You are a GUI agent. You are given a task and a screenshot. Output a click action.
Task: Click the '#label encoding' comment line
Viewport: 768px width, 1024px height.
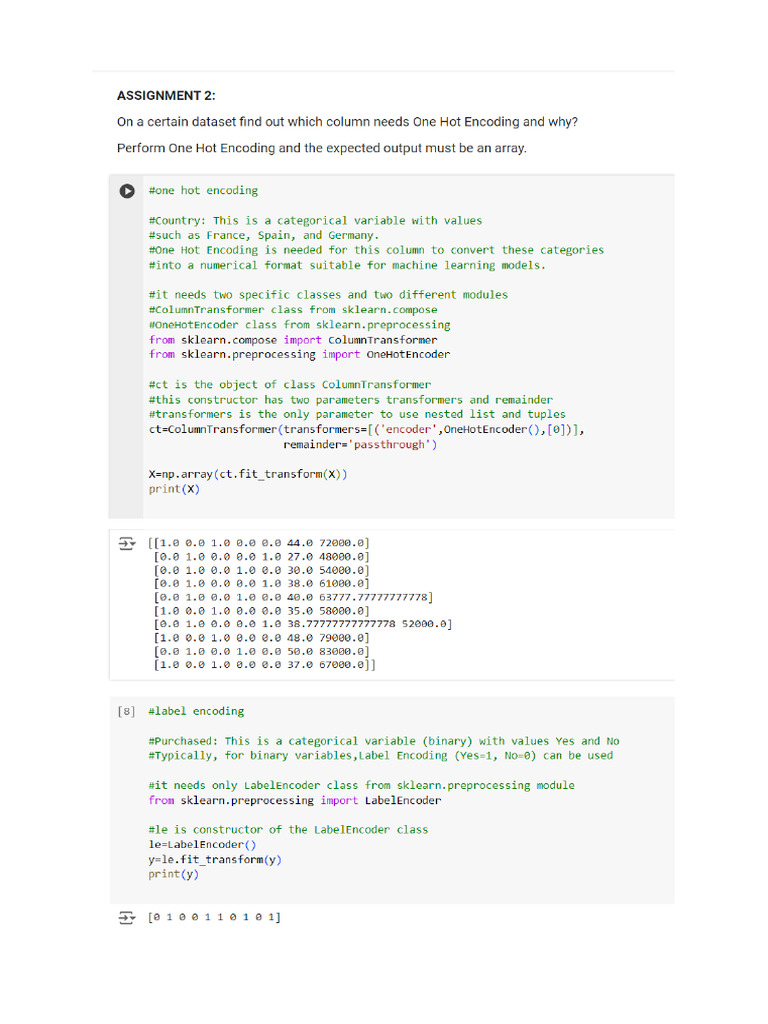[x=196, y=711]
